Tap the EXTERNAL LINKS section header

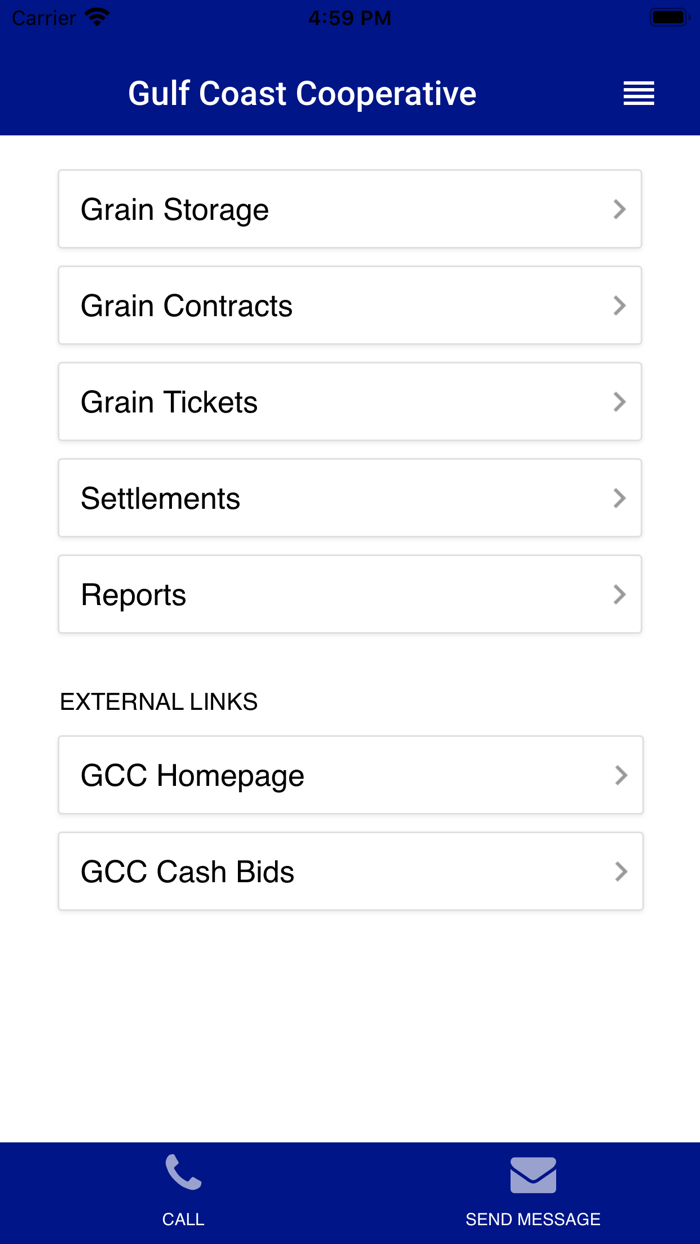[158, 701]
